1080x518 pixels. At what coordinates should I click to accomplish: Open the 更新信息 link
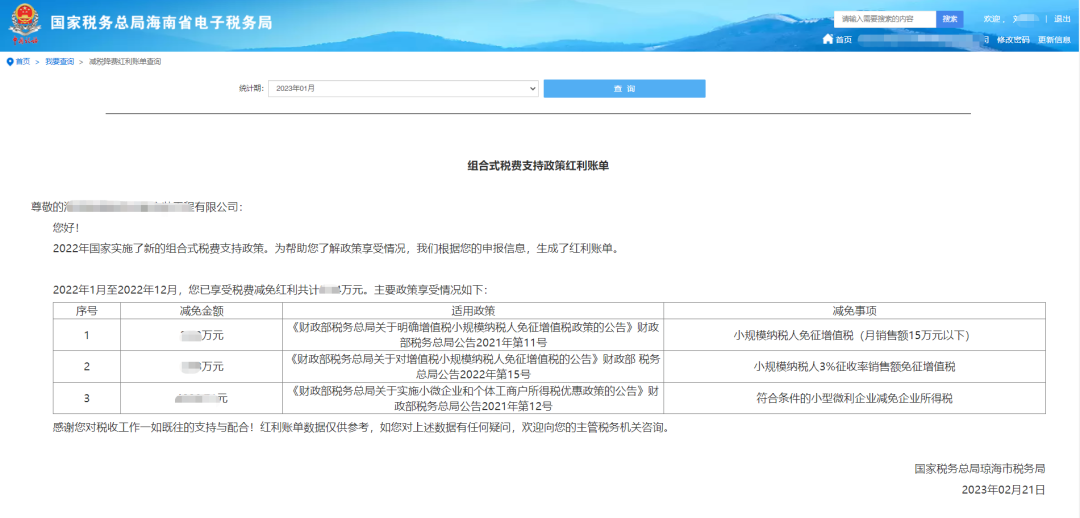coord(1054,39)
